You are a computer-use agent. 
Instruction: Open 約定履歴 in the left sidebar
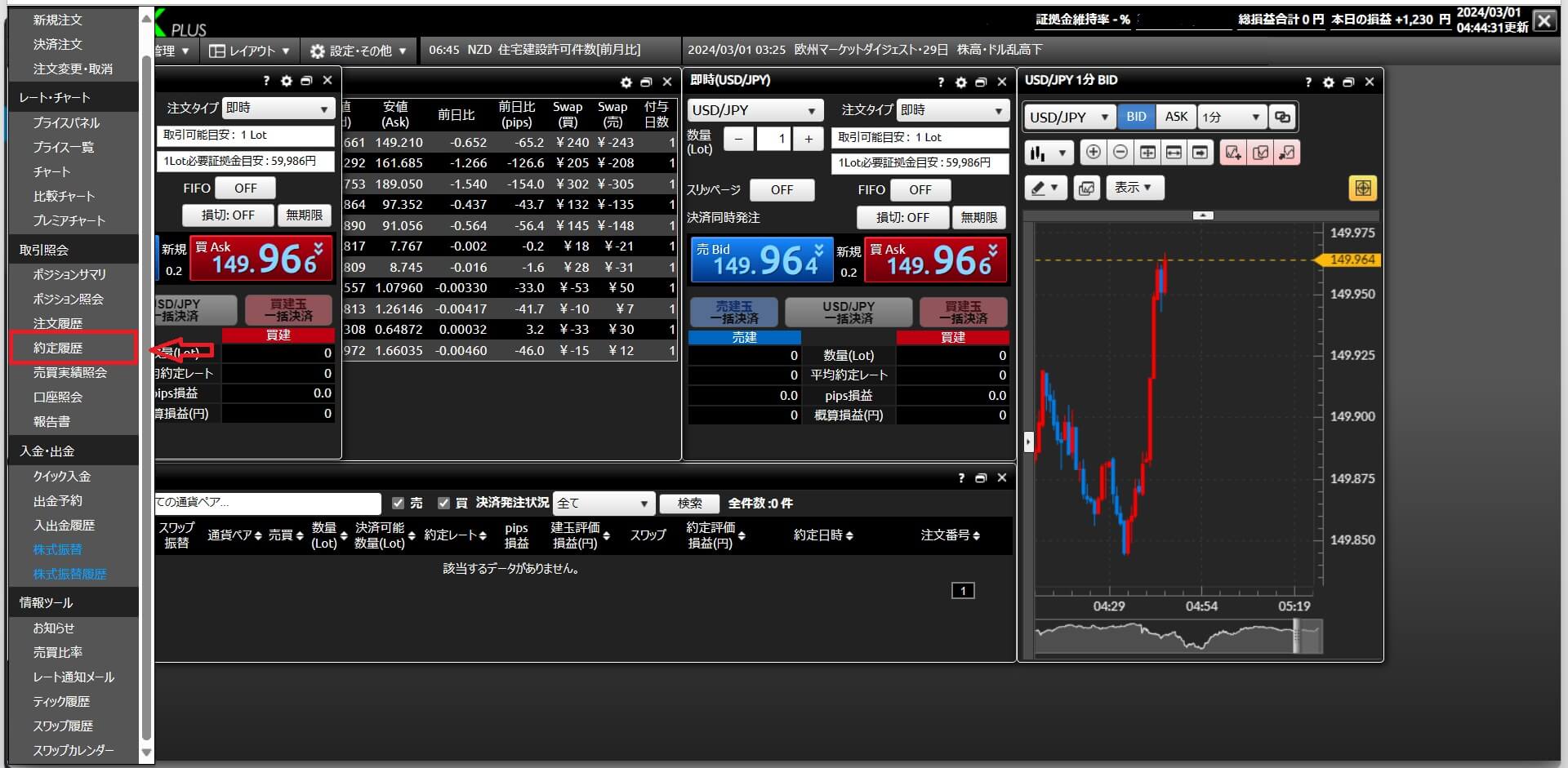click(x=58, y=348)
